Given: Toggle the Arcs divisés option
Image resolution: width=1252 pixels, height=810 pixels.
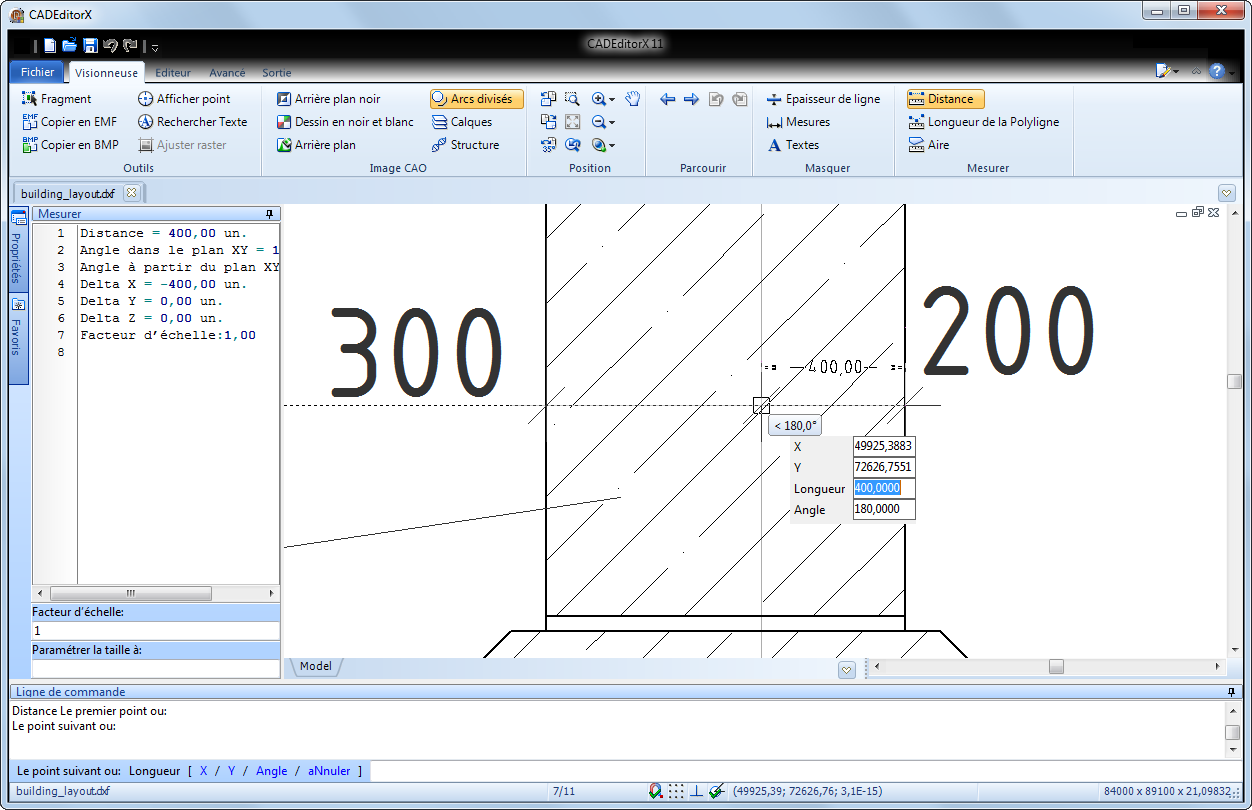Looking at the screenshot, I should point(476,99).
